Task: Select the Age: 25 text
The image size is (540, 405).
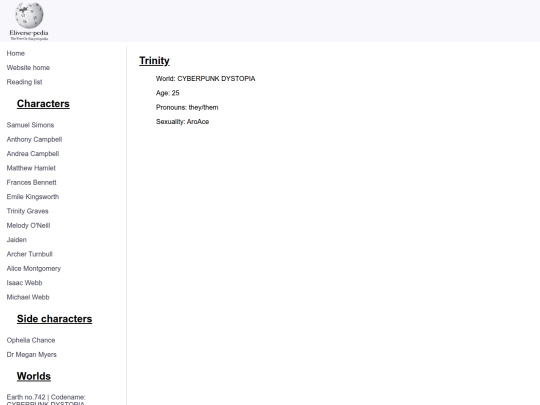Action: coord(168,93)
